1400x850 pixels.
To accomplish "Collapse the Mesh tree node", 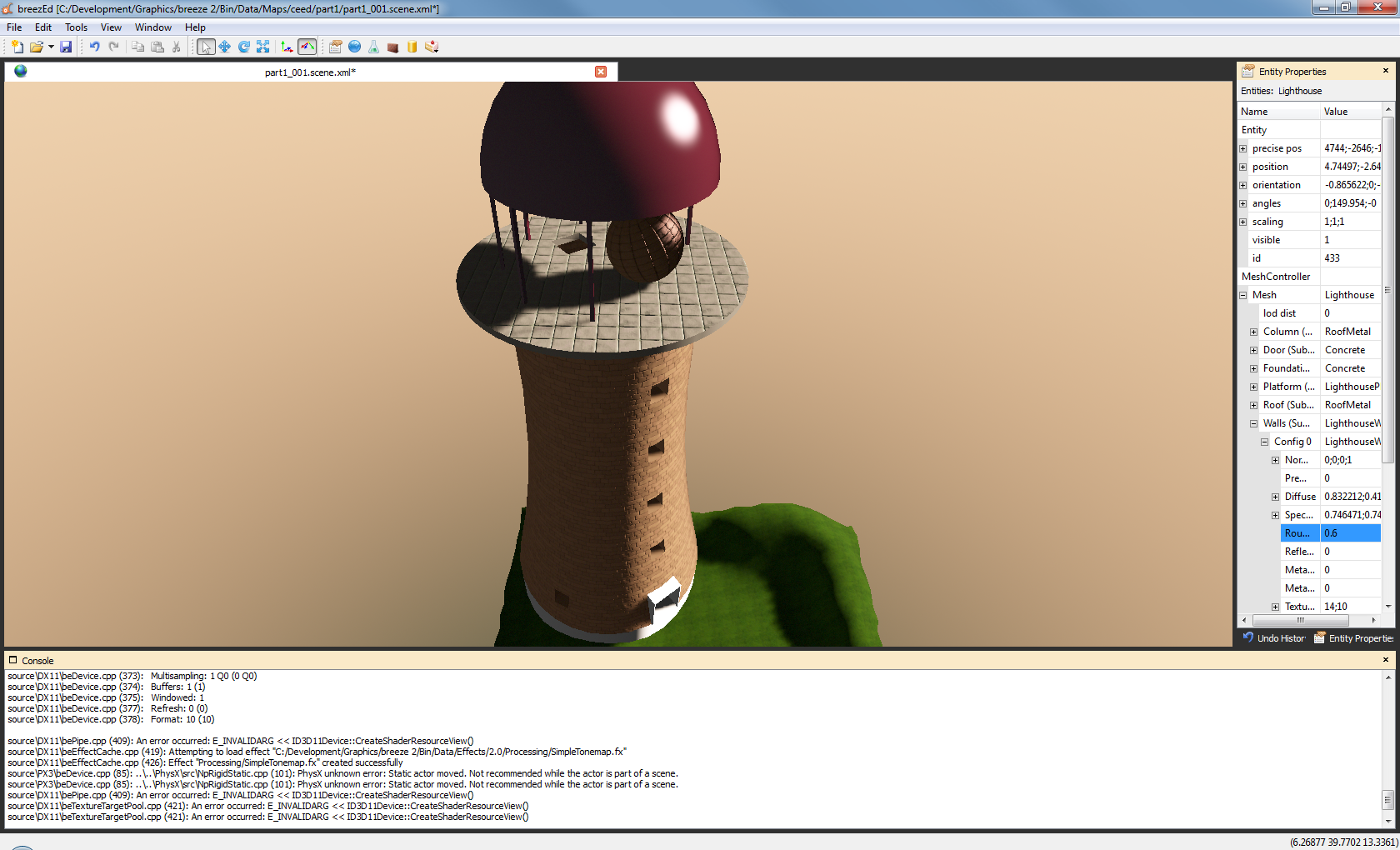I will [x=1243, y=295].
